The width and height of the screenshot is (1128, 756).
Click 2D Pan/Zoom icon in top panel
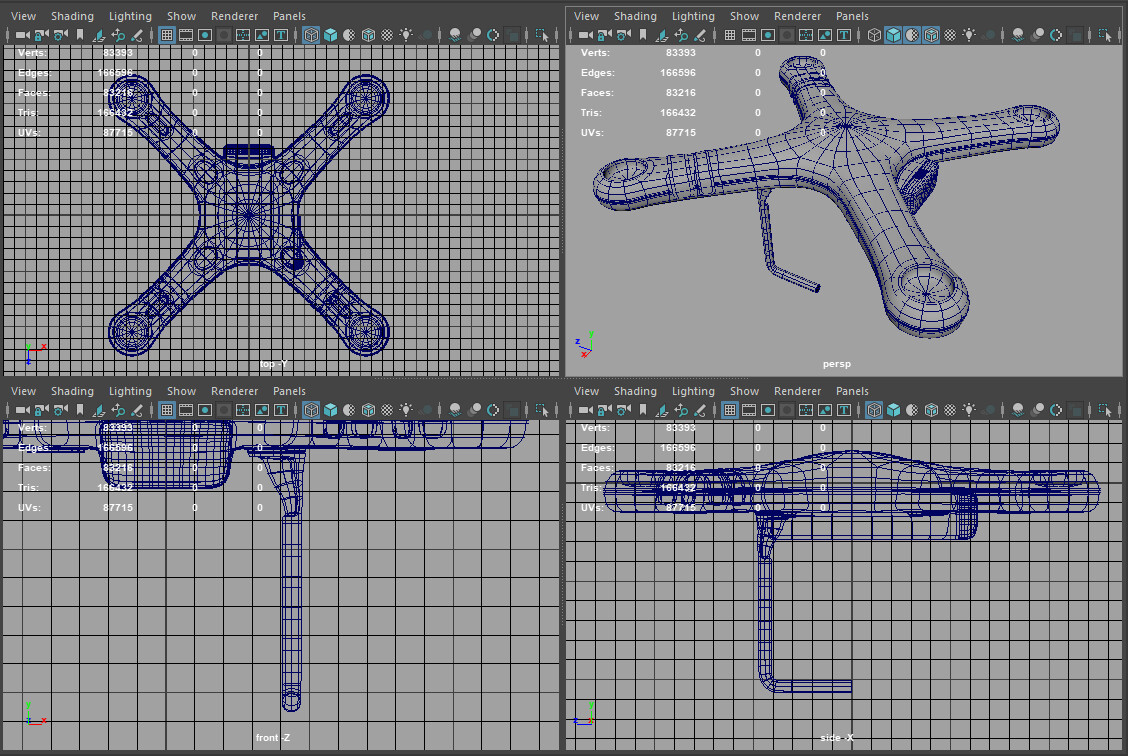118,35
